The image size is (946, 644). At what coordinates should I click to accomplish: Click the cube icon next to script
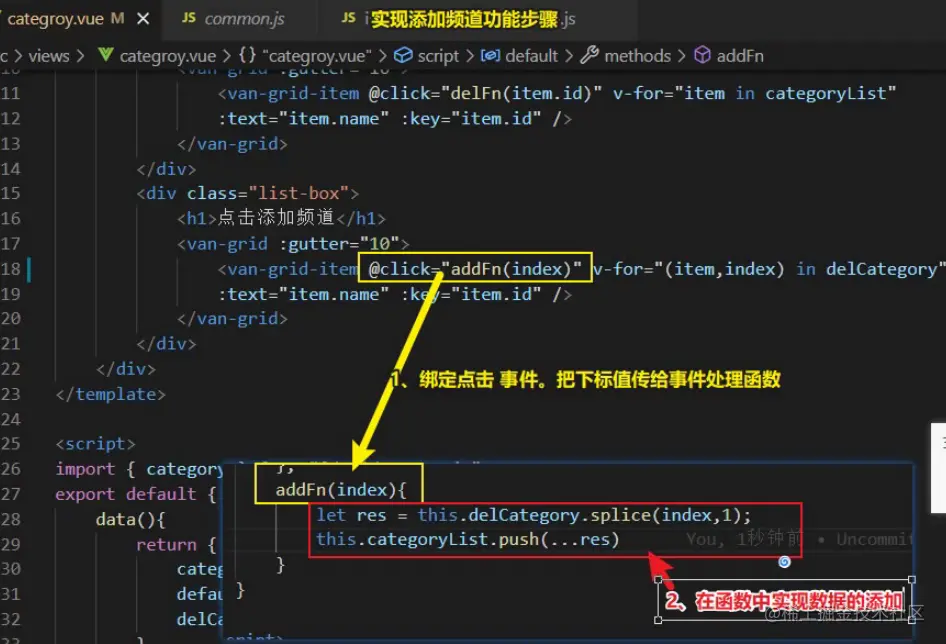403,56
